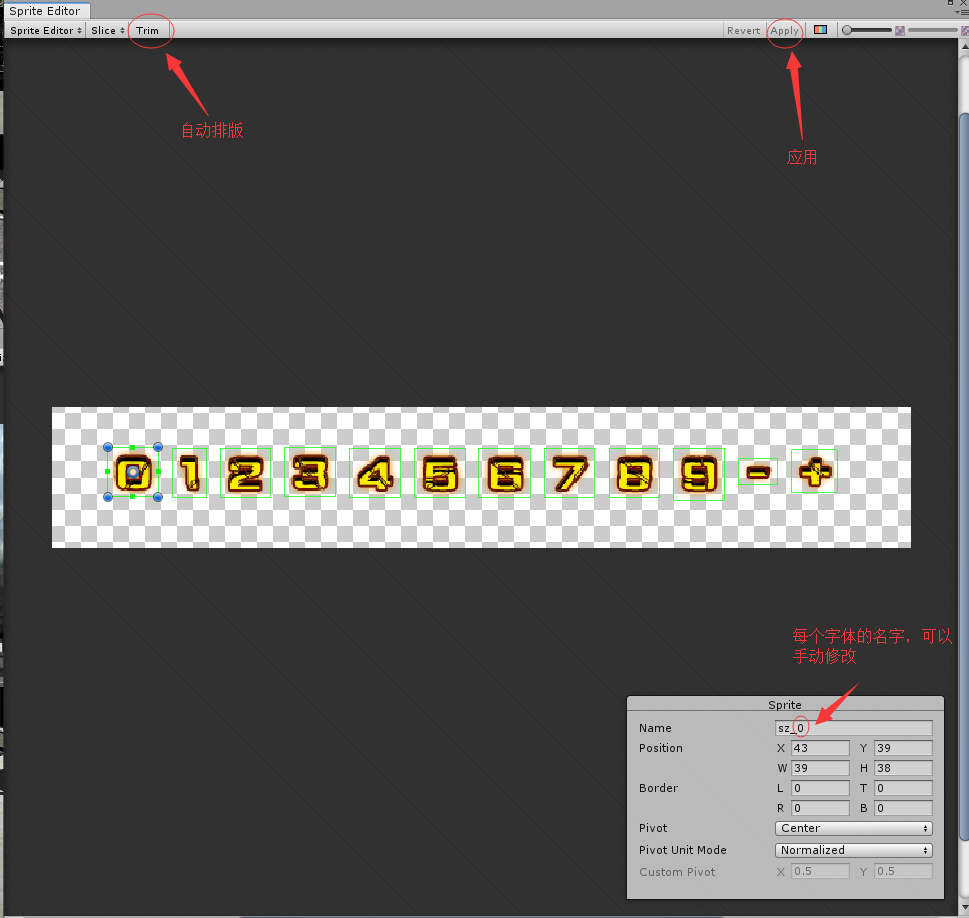Select the number 0 sprite slice
The image size is (969, 918).
pos(131,471)
